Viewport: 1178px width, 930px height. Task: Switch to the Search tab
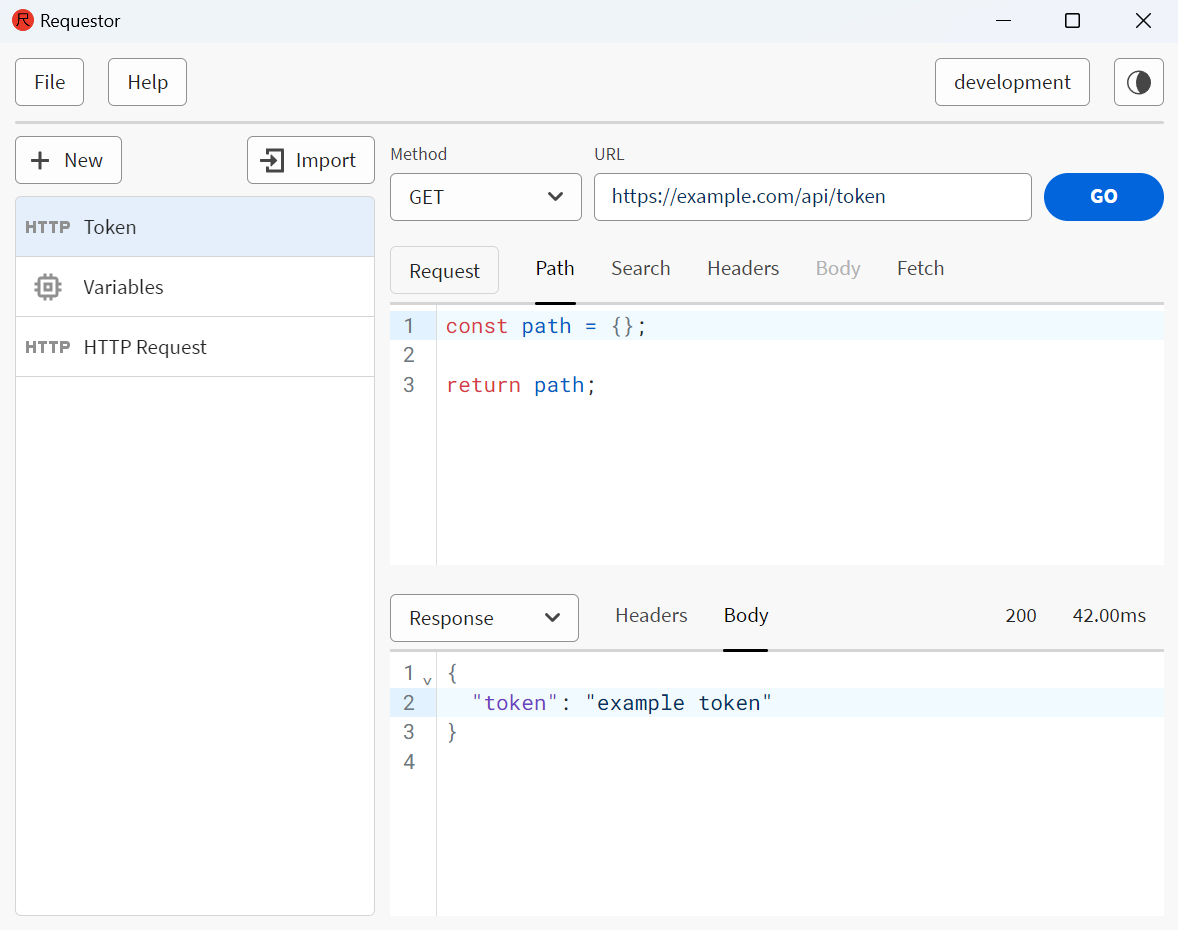pyautogui.click(x=640, y=268)
